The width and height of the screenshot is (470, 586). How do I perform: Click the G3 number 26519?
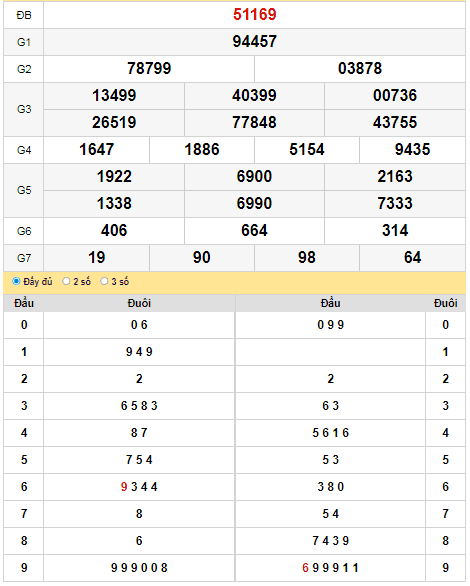click(x=114, y=122)
